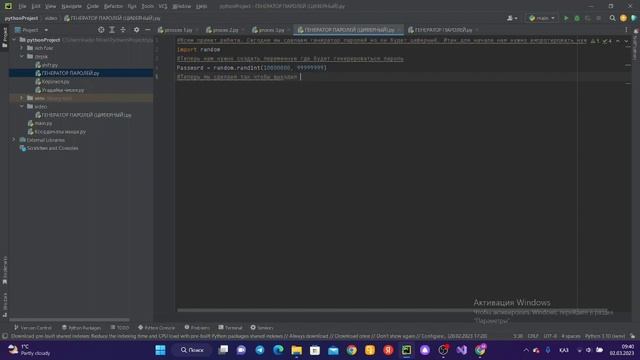640x360 pixels.
Task: Select Угадайка число.py file
Action: (60, 90)
